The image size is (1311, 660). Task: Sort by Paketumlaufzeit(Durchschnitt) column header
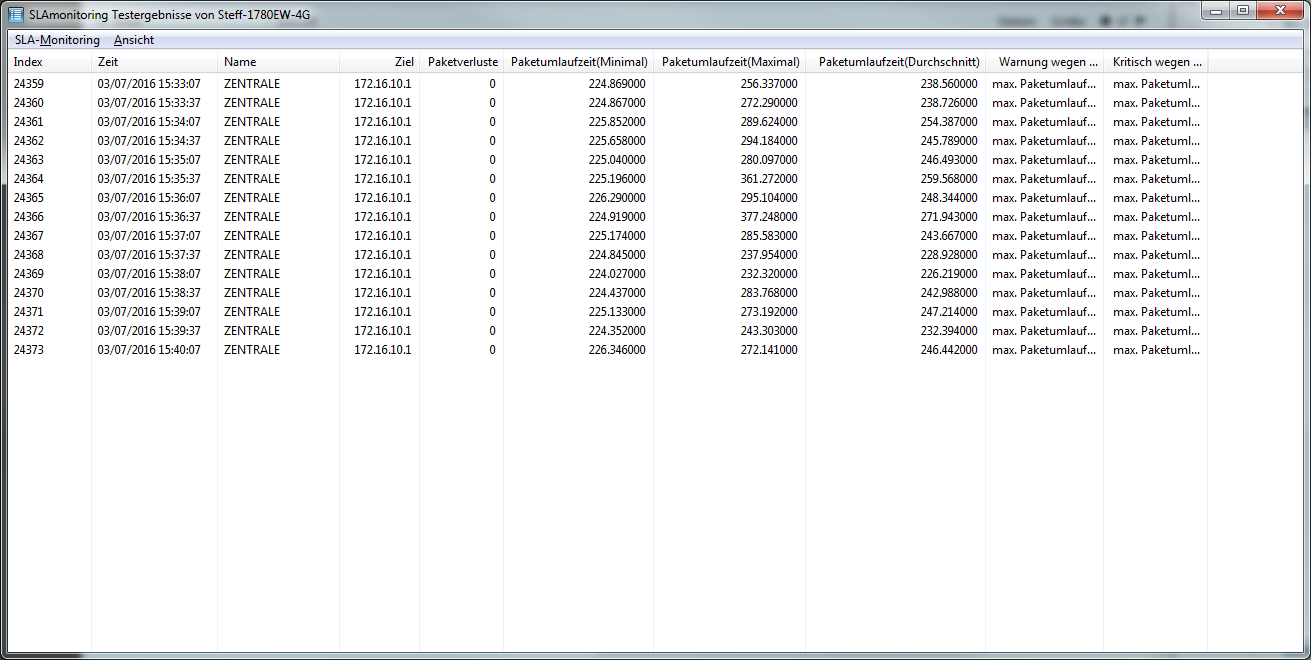click(898, 62)
